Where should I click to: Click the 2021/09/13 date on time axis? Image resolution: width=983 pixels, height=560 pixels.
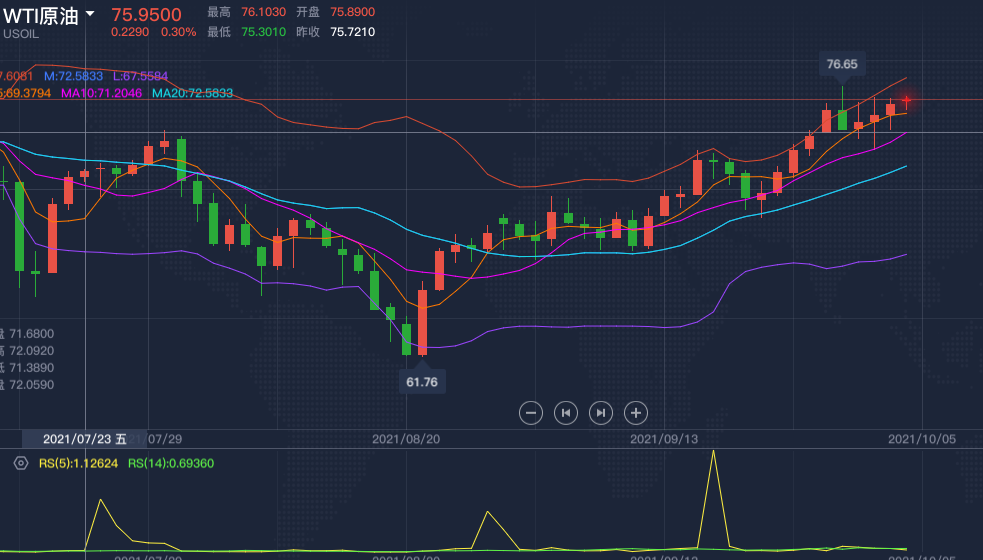(x=664, y=438)
